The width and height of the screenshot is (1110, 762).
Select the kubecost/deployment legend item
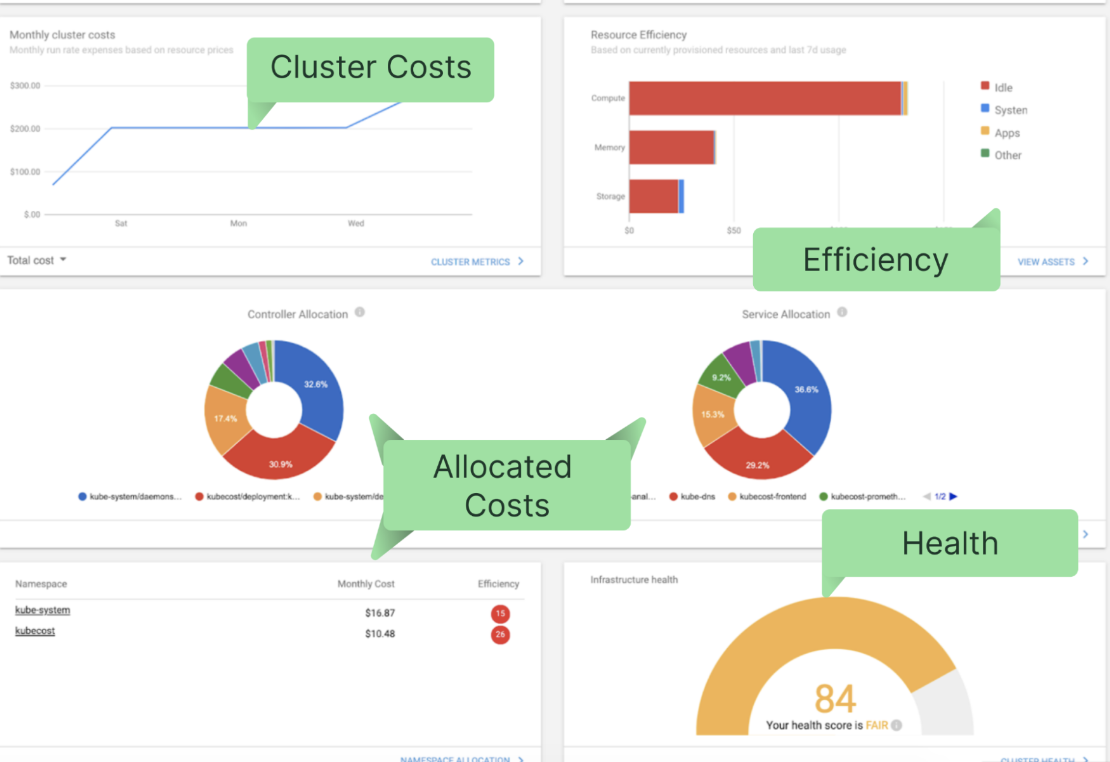247,496
